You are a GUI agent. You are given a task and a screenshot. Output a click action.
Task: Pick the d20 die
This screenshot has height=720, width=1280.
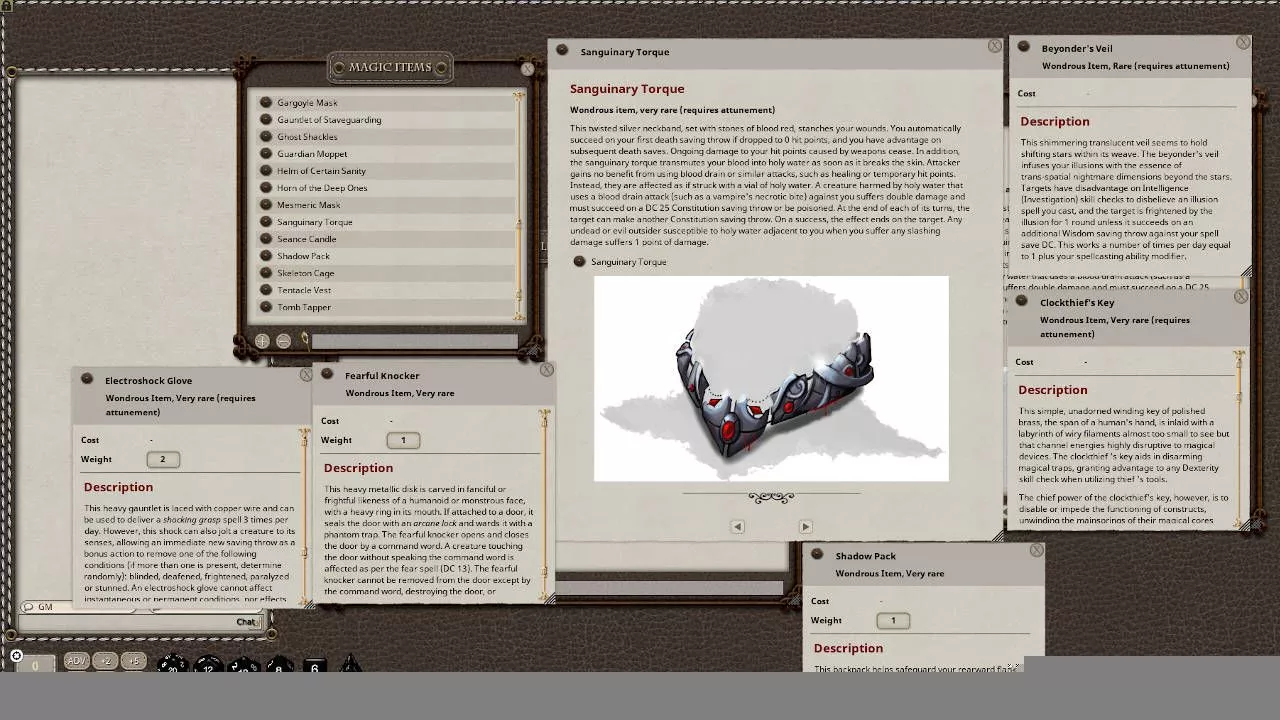173,664
